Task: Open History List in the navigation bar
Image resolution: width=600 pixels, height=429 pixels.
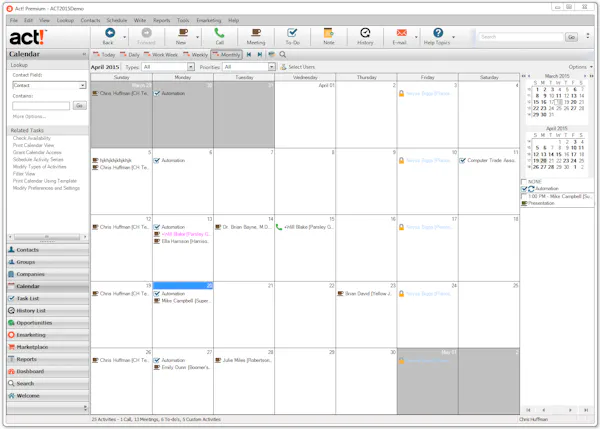Action: coord(47,310)
